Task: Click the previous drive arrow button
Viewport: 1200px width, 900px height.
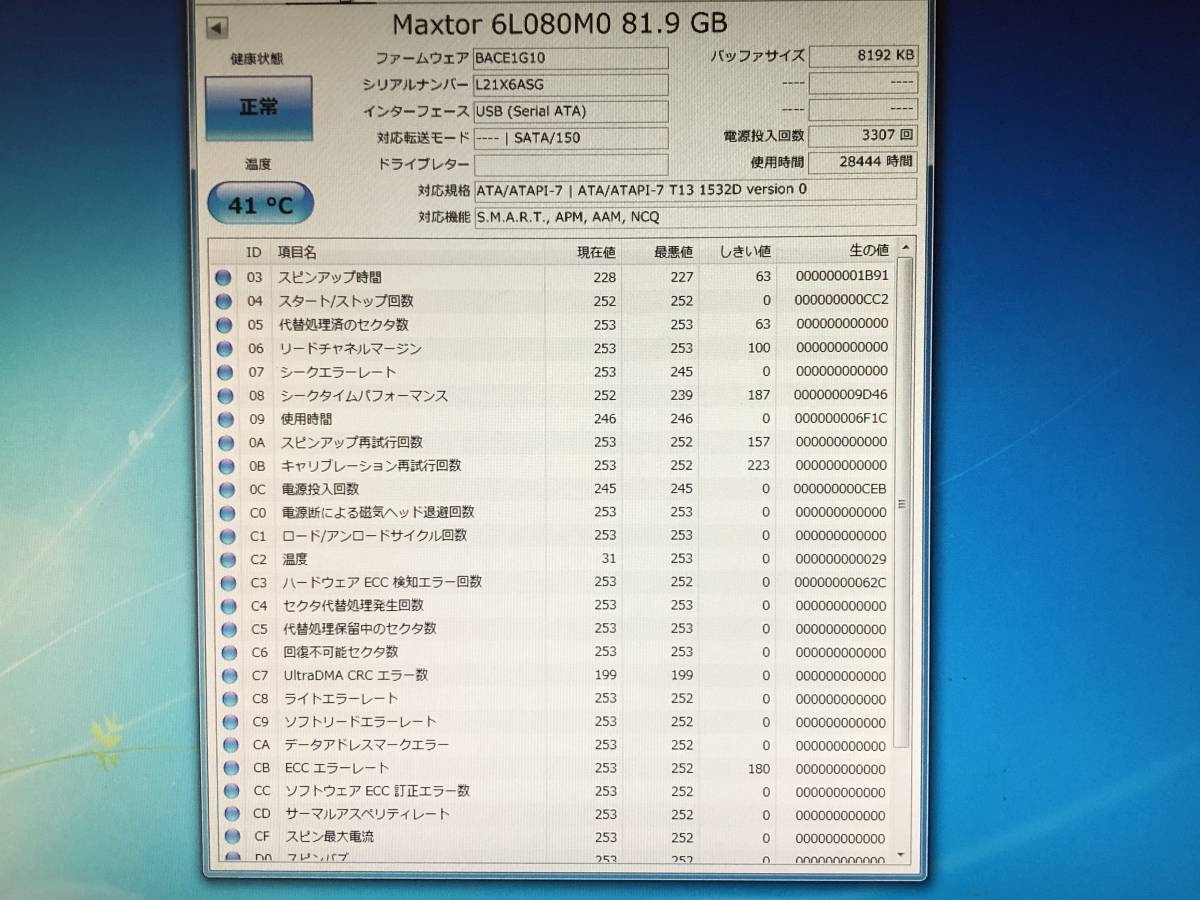Action: 219,28
